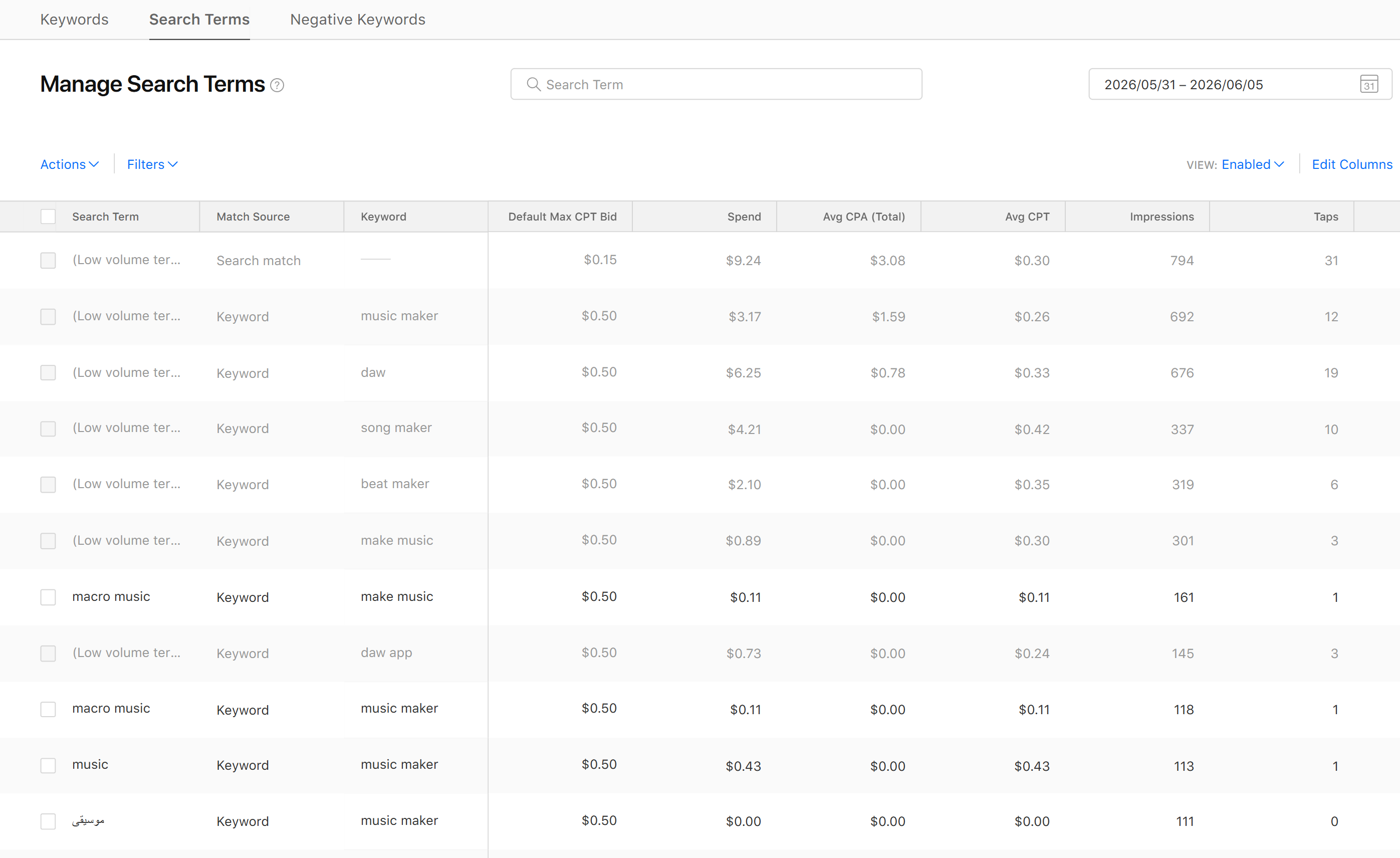Click the $6.25 spend value

744,373
